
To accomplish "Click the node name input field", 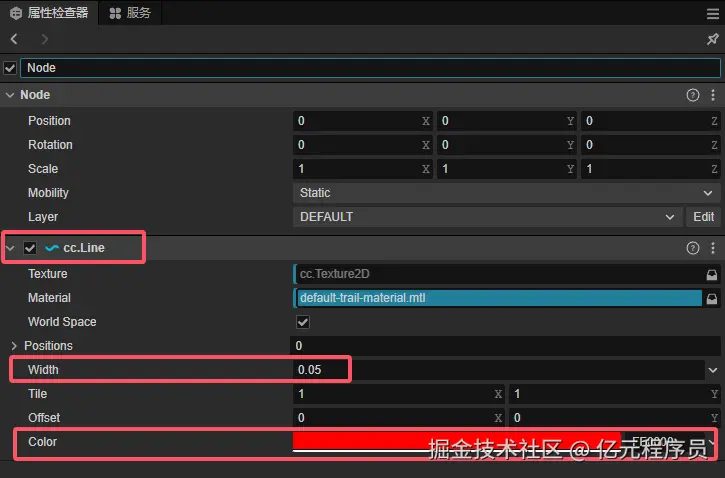I will [x=370, y=68].
